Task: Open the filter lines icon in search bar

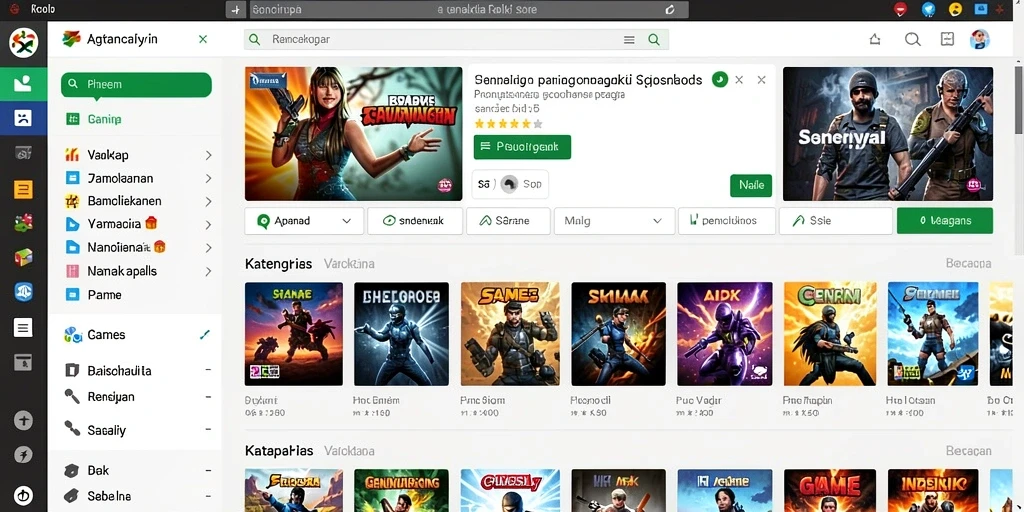Action: [x=629, y=40]
